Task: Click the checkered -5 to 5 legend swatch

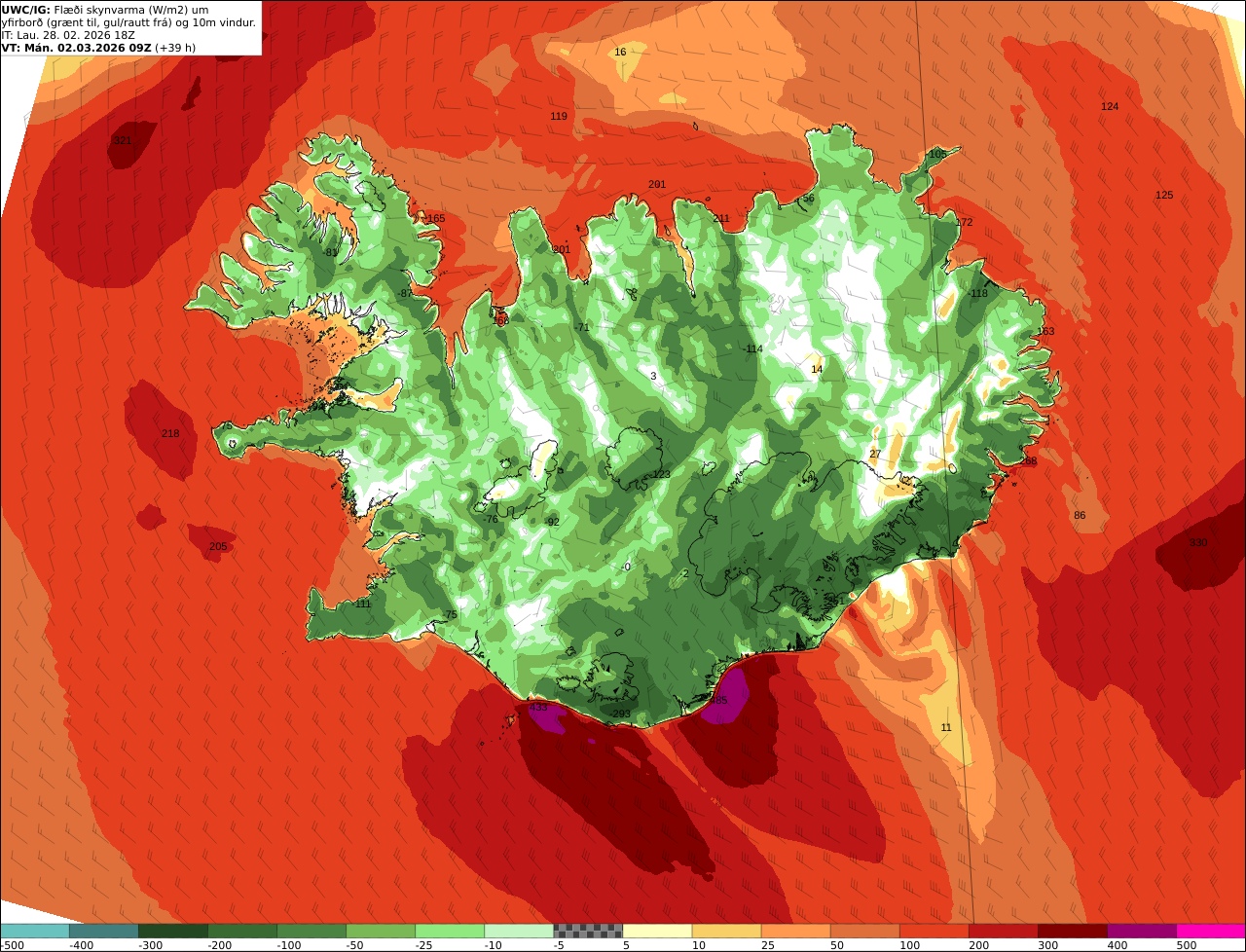Action: (x=588, y=931)
